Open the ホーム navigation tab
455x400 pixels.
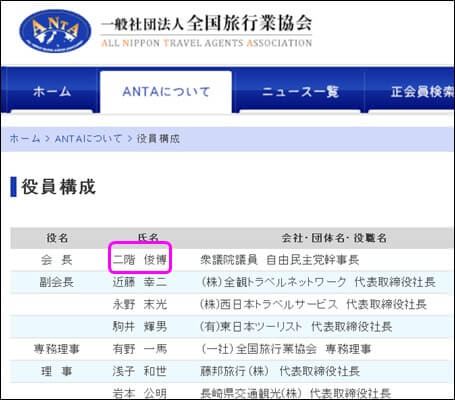click(x=52, y=91)
